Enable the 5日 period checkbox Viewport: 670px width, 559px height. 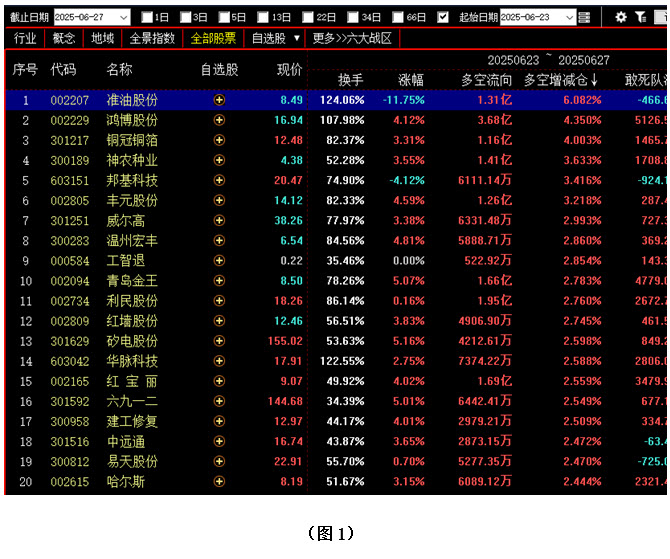(224, 17)
